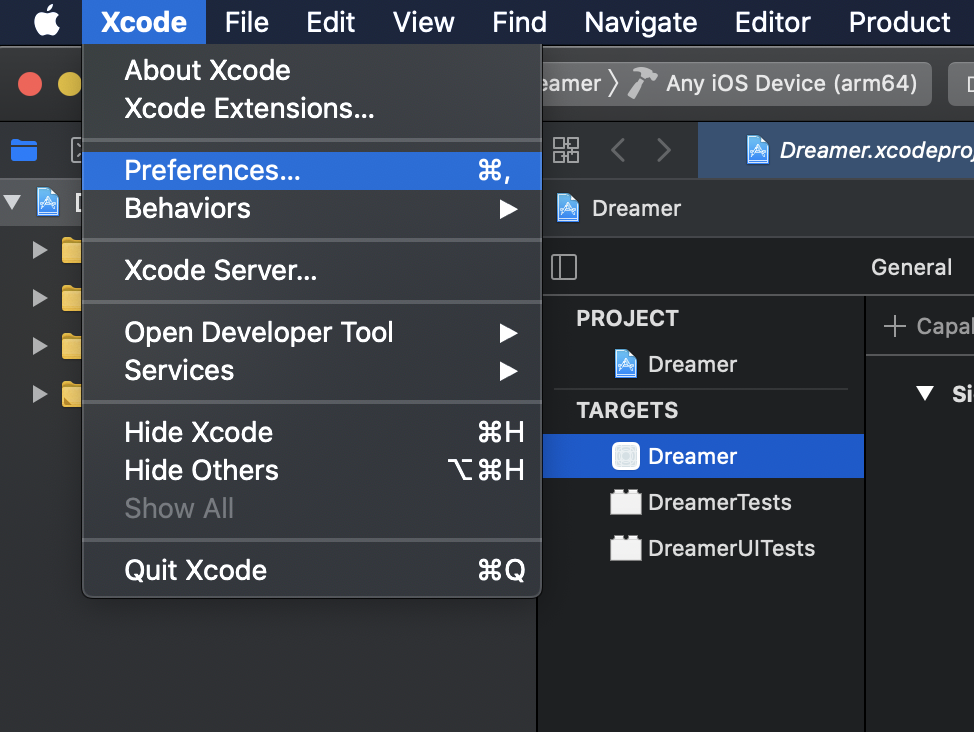Screen dimensions: 974x732
Task: Open the Apple menu
Action: tap(47, 22)
